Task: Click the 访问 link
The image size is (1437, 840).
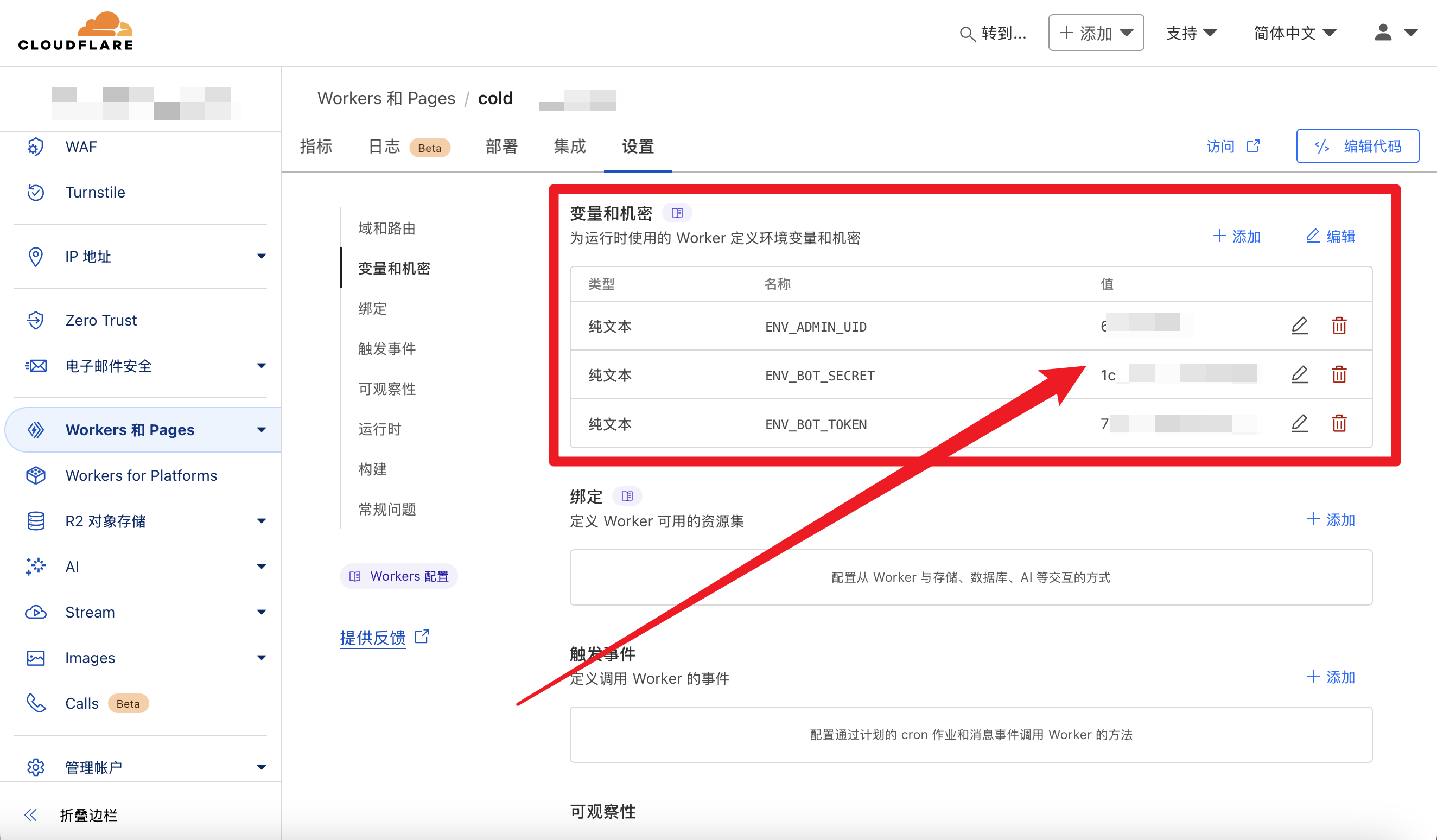Action: 1232,147
